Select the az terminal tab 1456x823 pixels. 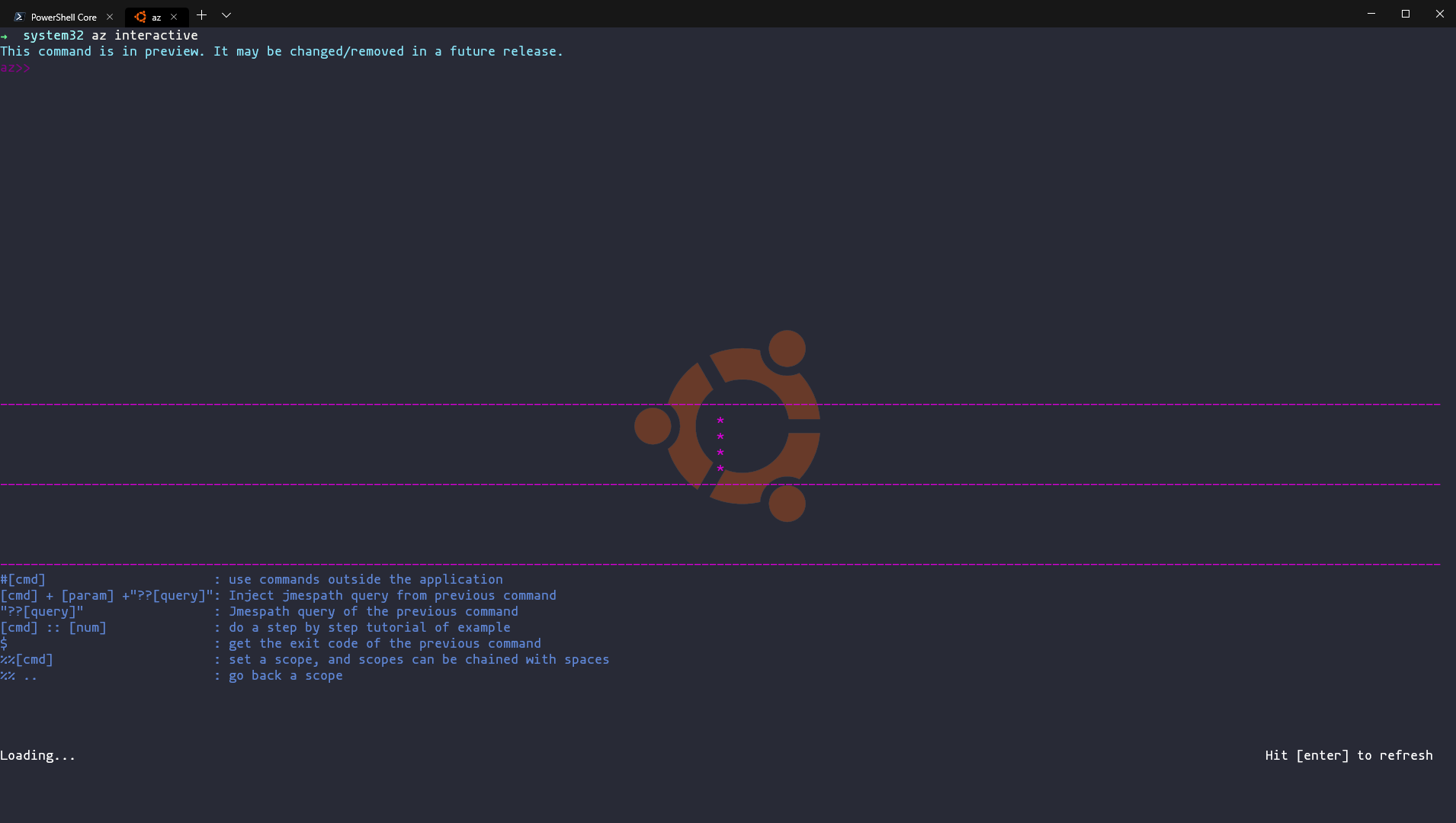pyautogui.click(x=156, y=17)
